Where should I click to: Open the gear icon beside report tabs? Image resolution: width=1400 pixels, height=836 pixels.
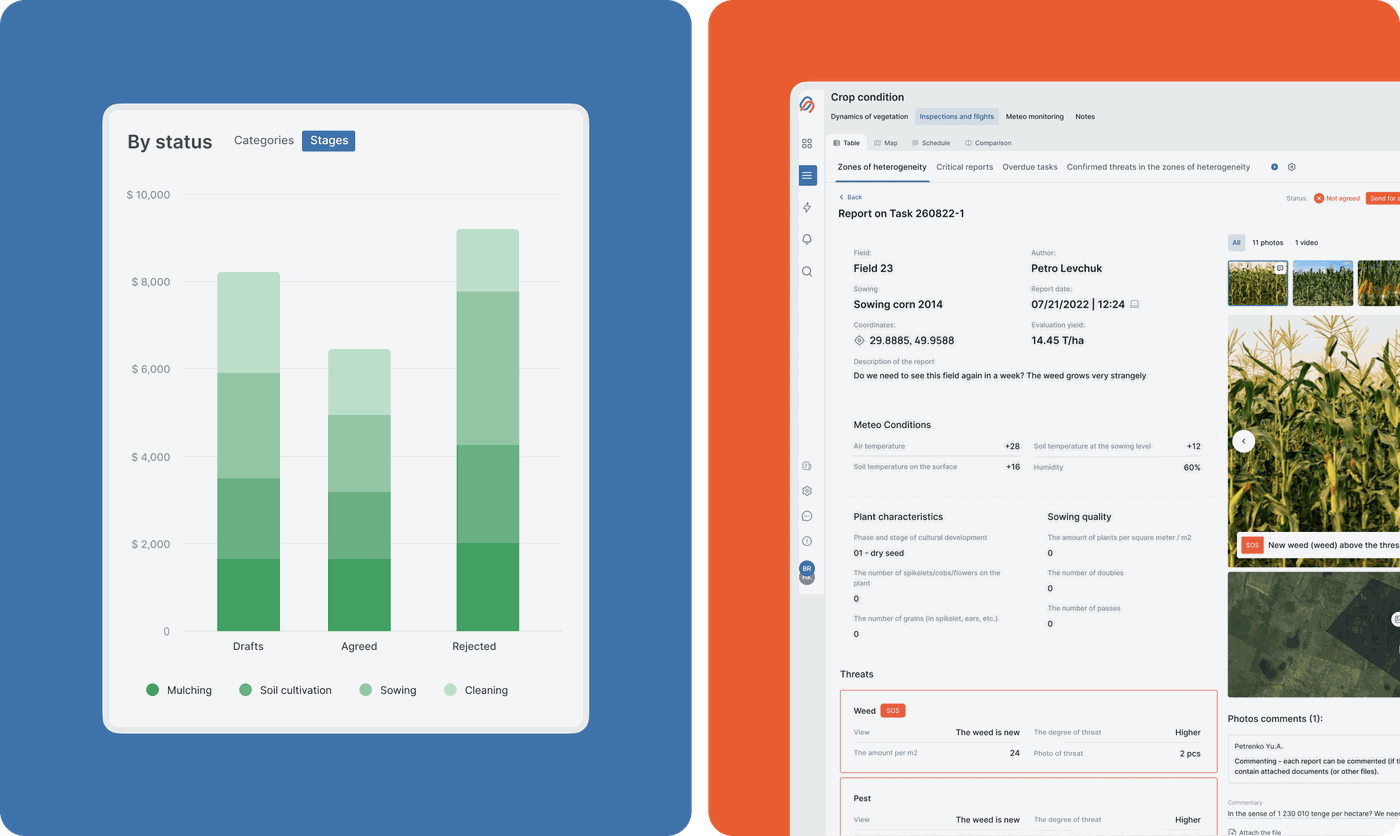pos(1292,167)
